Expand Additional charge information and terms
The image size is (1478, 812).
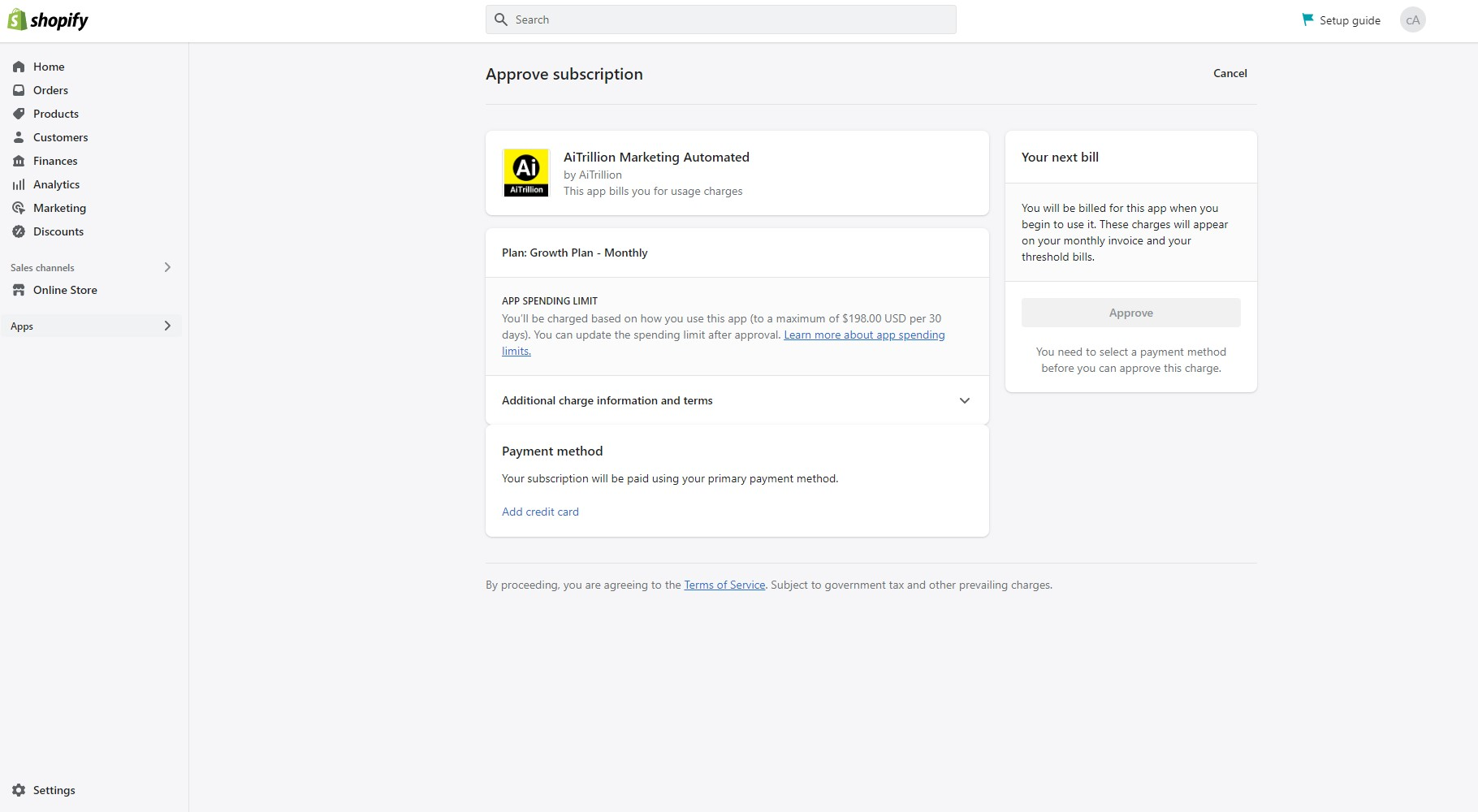[965, 400]
